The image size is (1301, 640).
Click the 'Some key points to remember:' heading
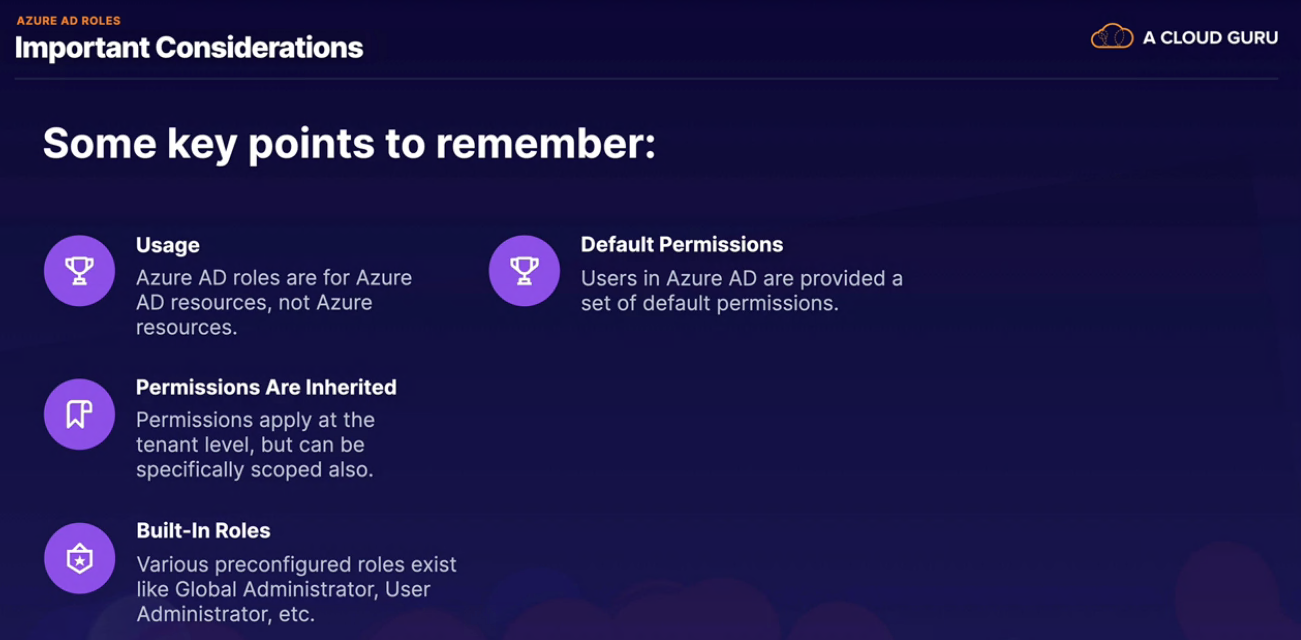tap(349, 143)
